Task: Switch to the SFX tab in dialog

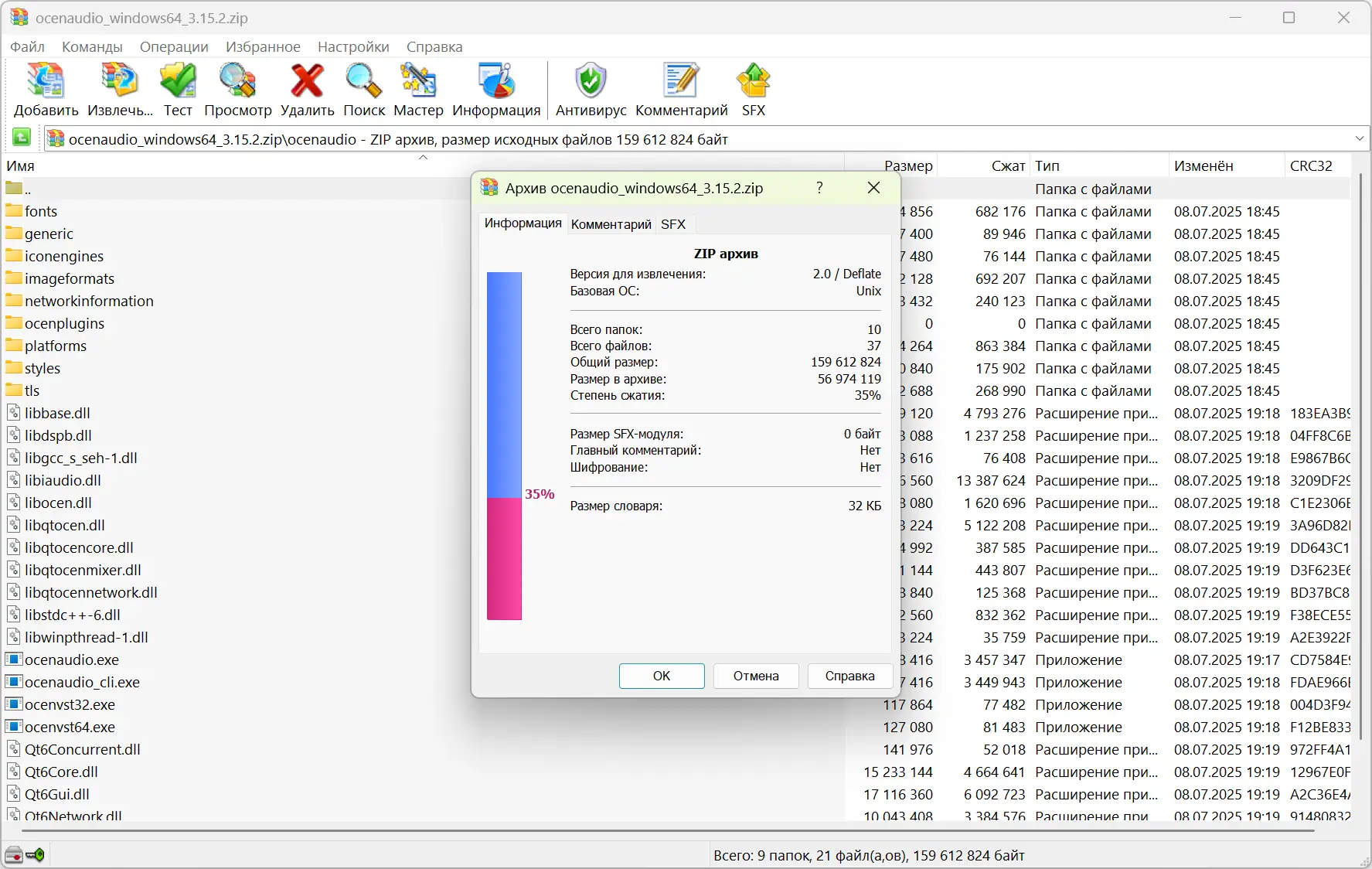Action: [x=673, y=224]
